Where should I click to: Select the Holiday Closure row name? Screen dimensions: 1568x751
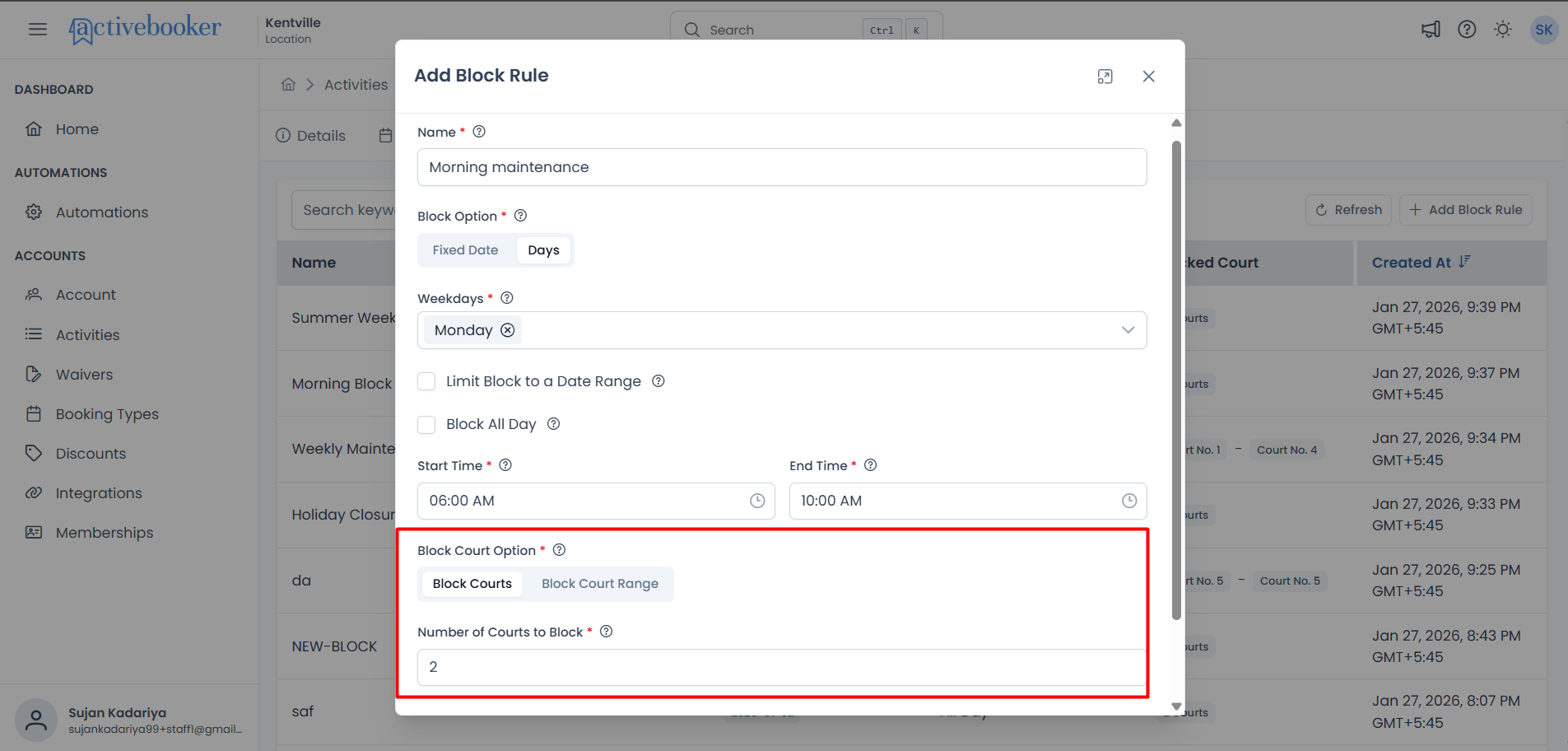pos(343,515)
